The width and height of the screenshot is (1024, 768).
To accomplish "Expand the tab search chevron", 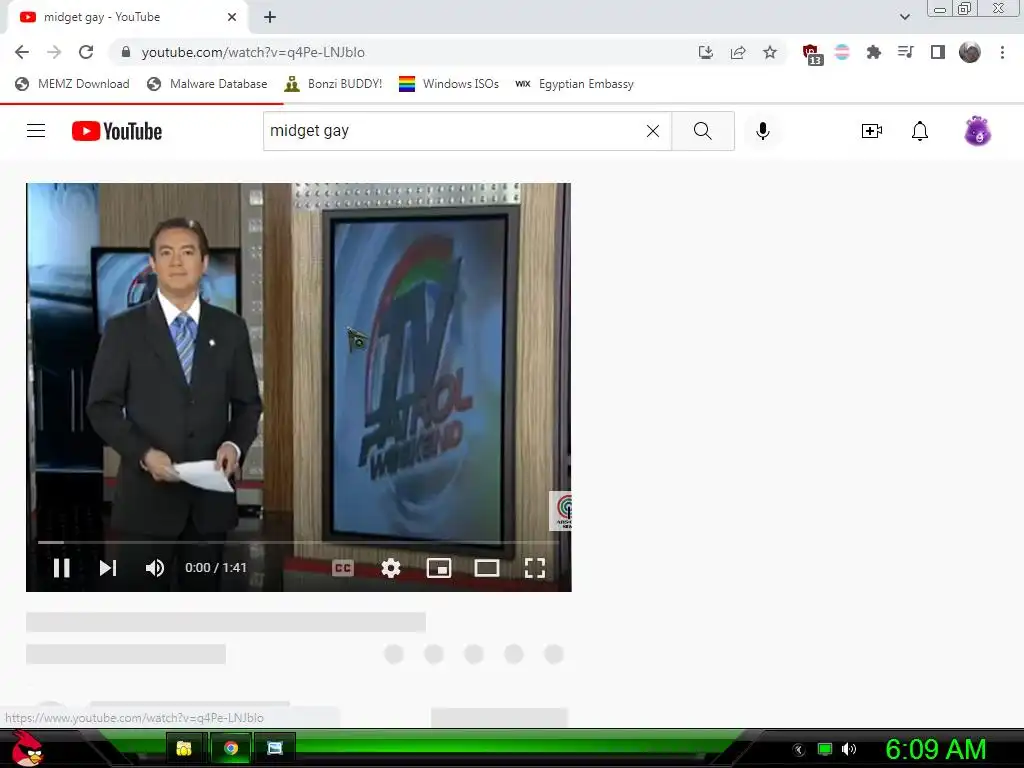I will click(x=904, y=17).
